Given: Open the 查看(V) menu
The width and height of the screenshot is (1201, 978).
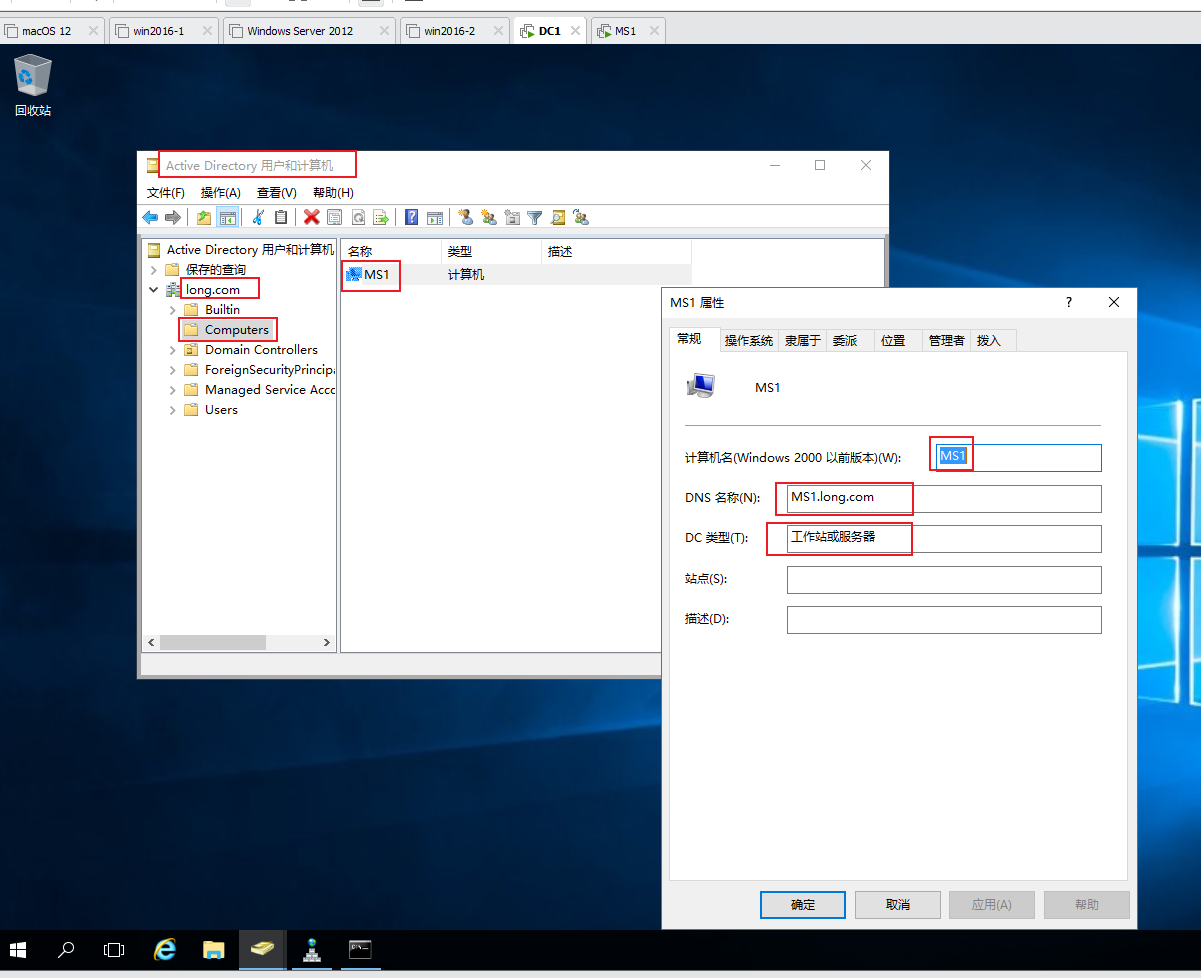Looking at the screenshot, I should (x=277, y=192).
